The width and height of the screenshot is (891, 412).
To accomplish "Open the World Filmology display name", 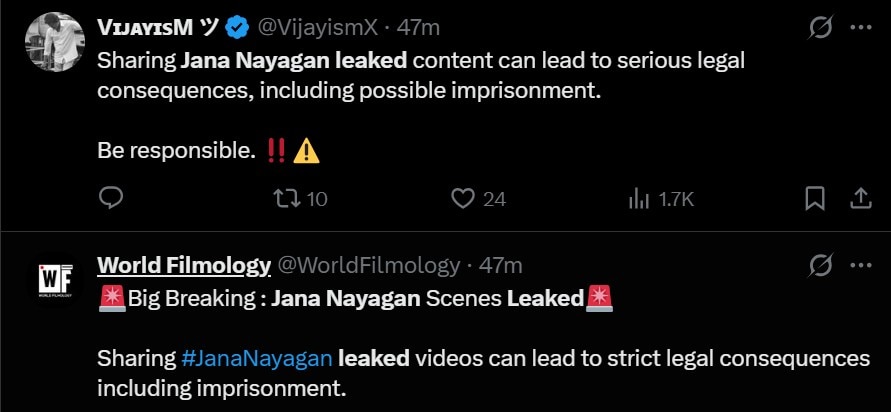I will [x=184, y=265].
